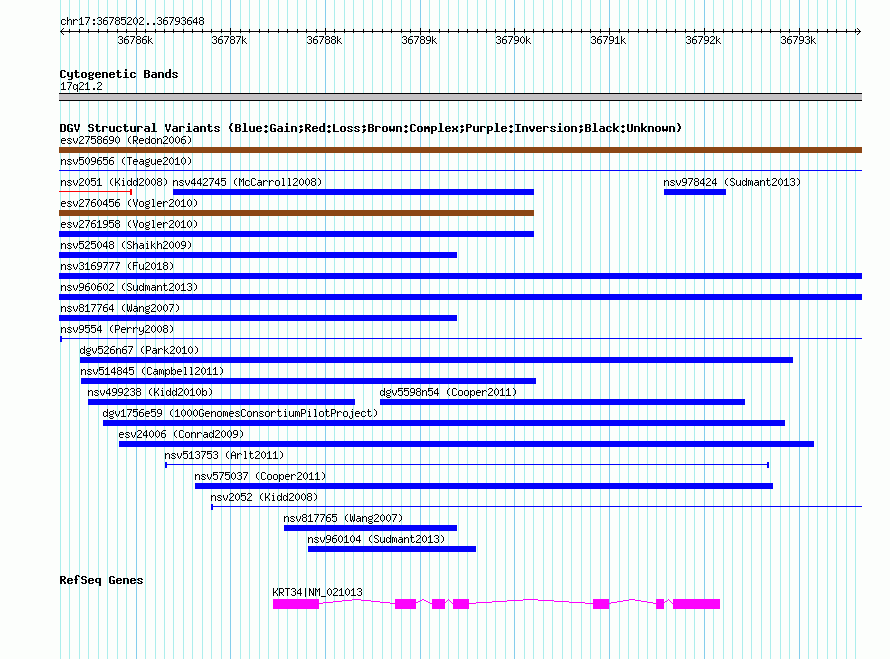Select the nsv960602 blue bar
Screen dimensions: 890x659
coord(460,297)
